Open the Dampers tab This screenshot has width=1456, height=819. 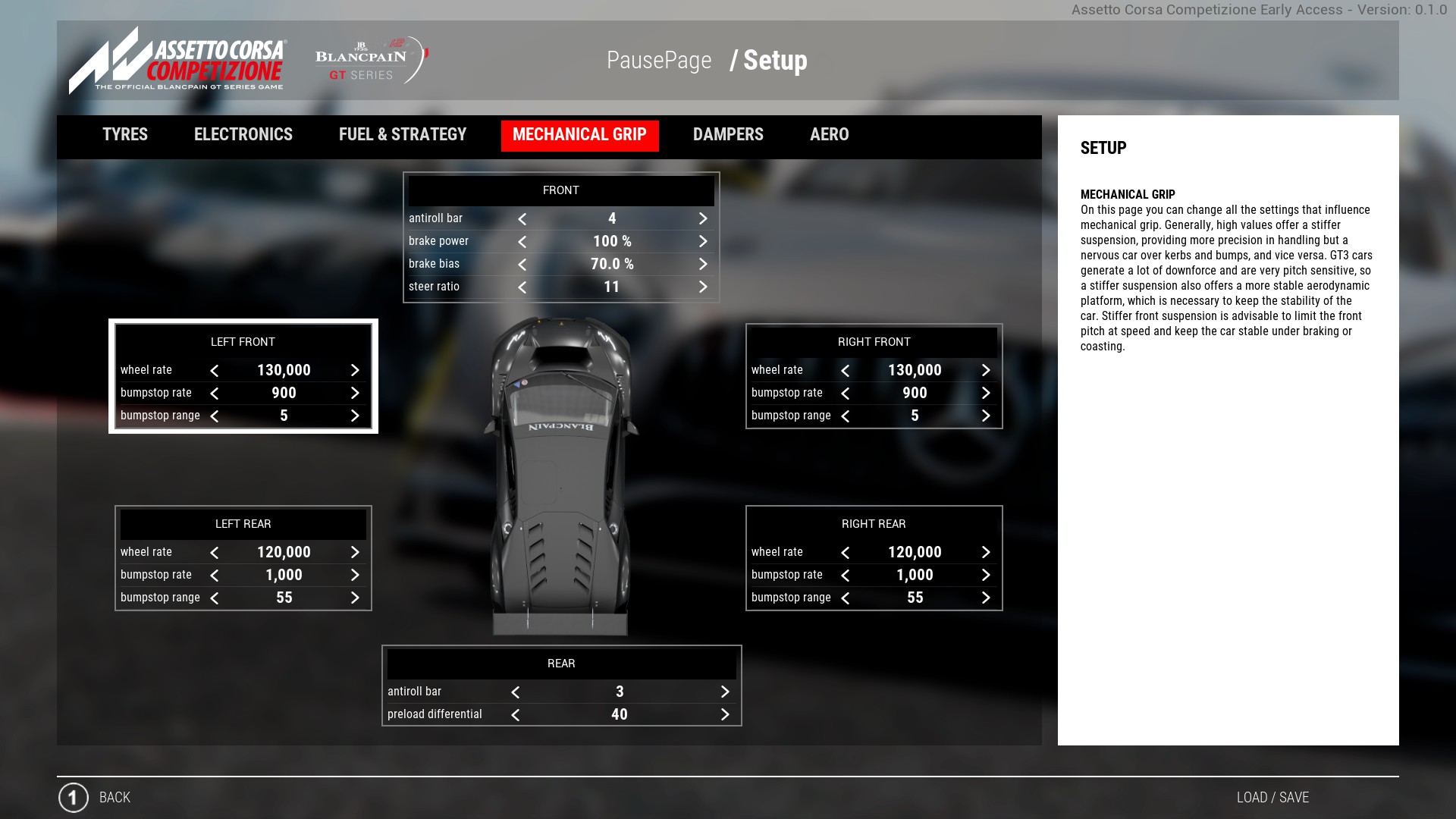[x=728, y=135]
